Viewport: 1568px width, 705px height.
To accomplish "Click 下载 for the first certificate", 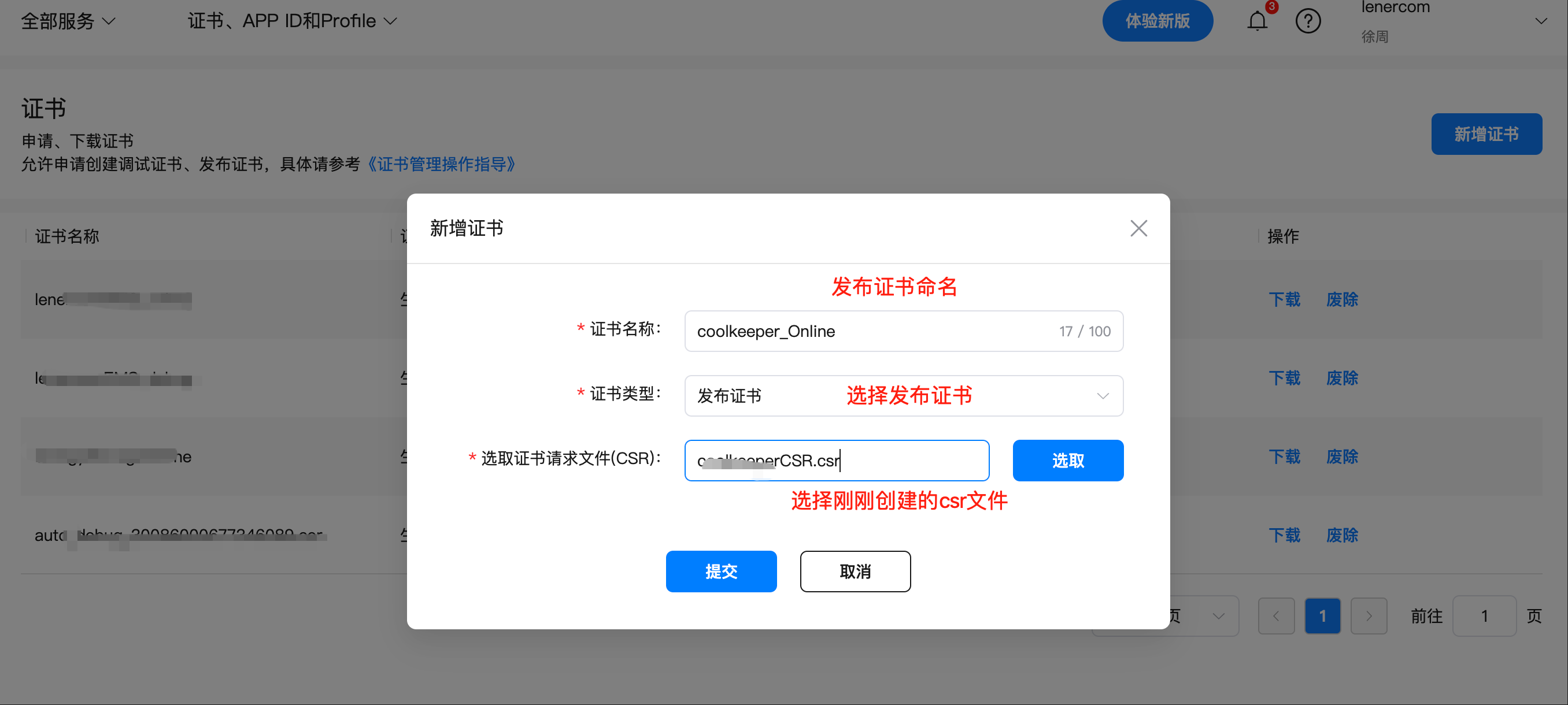I will coord(1284,299).
